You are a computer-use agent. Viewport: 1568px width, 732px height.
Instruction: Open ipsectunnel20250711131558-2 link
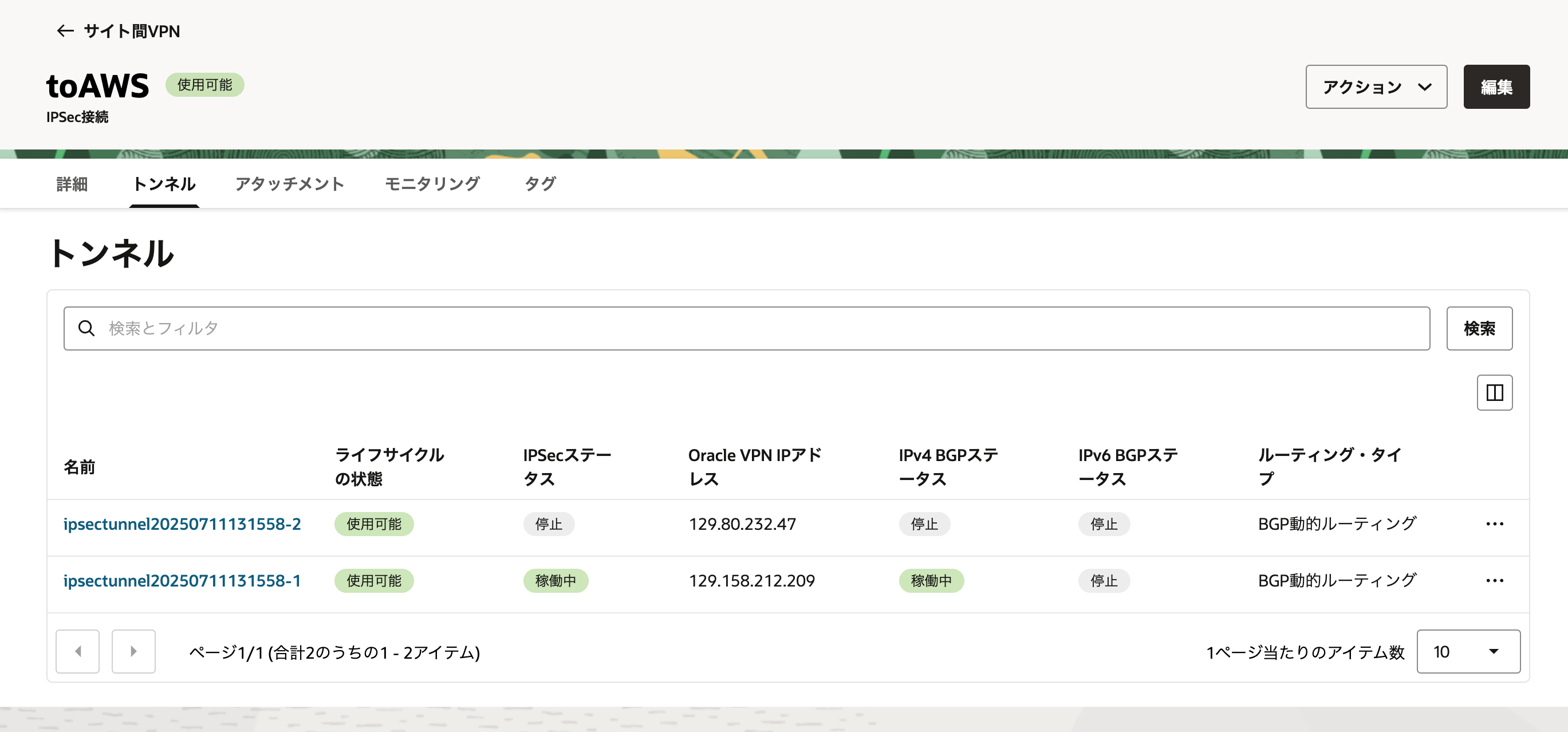click(x=182, y=524)
